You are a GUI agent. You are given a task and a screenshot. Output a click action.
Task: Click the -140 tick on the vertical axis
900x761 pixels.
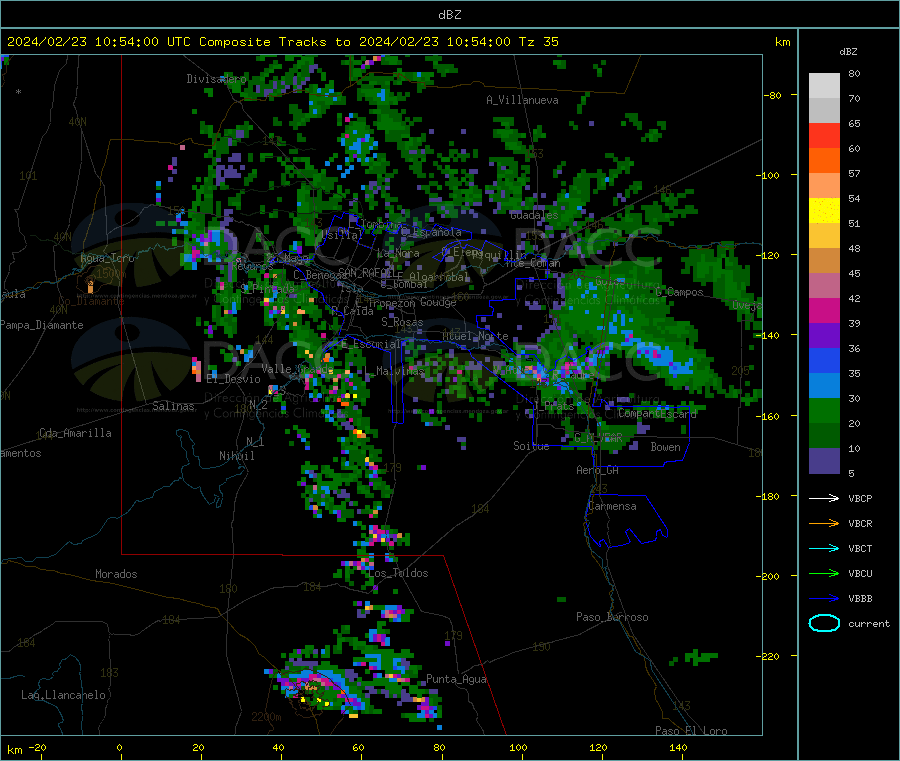(767, 335)
